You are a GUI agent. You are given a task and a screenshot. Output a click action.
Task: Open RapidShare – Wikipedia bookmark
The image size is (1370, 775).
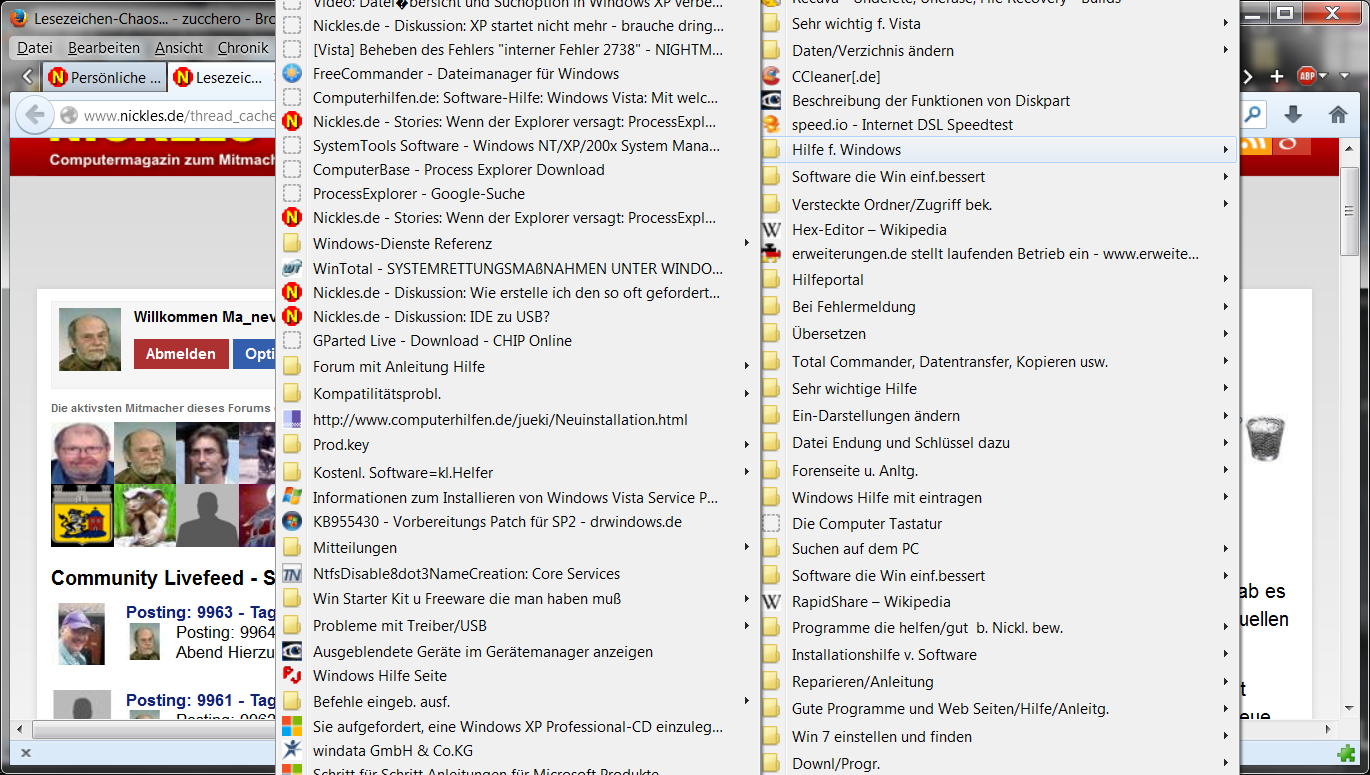1000,602
